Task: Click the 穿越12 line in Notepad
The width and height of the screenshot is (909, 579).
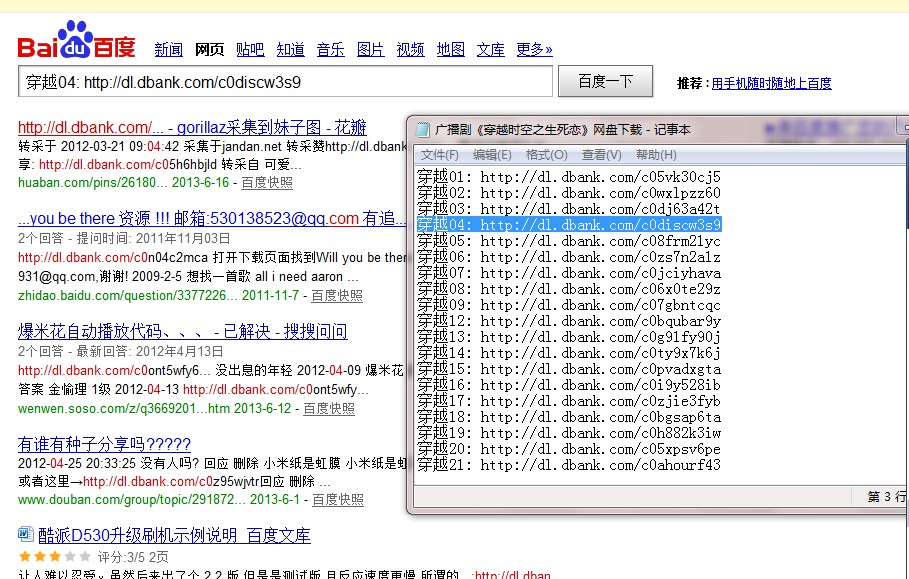Action: click(x=568, y=321)
